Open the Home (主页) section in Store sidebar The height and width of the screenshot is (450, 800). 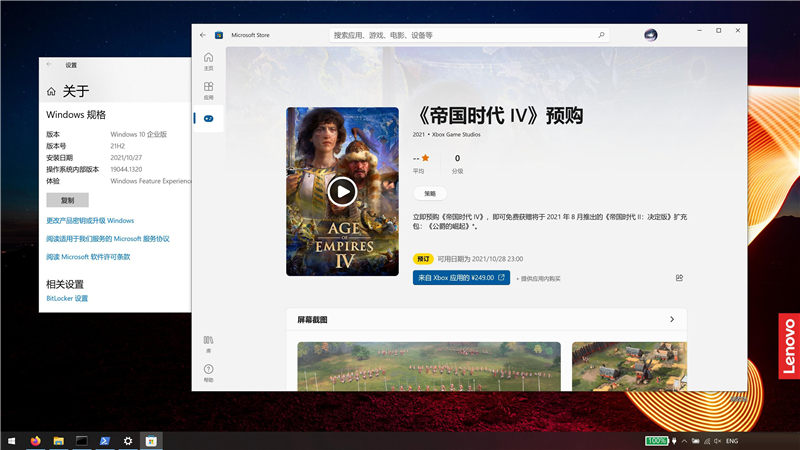208,60
